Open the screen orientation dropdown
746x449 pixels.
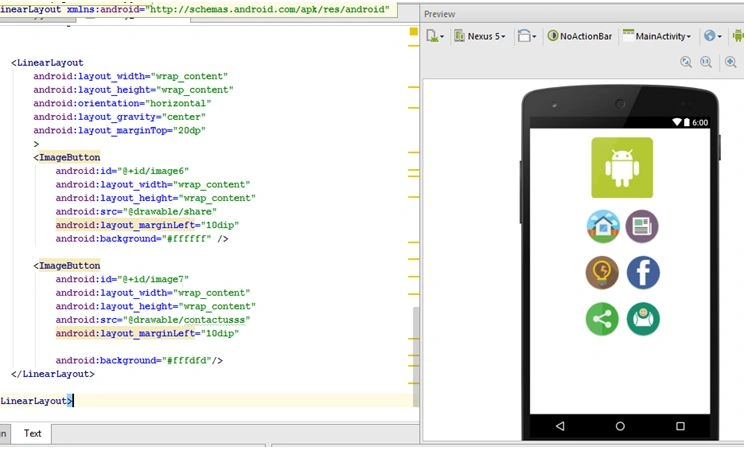click(x=527, y=36)
